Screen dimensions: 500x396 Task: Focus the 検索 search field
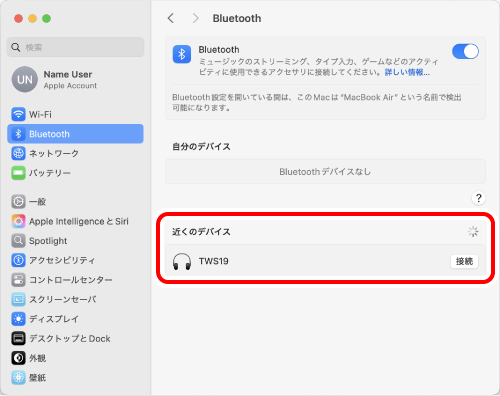click(x=75, y=47)
